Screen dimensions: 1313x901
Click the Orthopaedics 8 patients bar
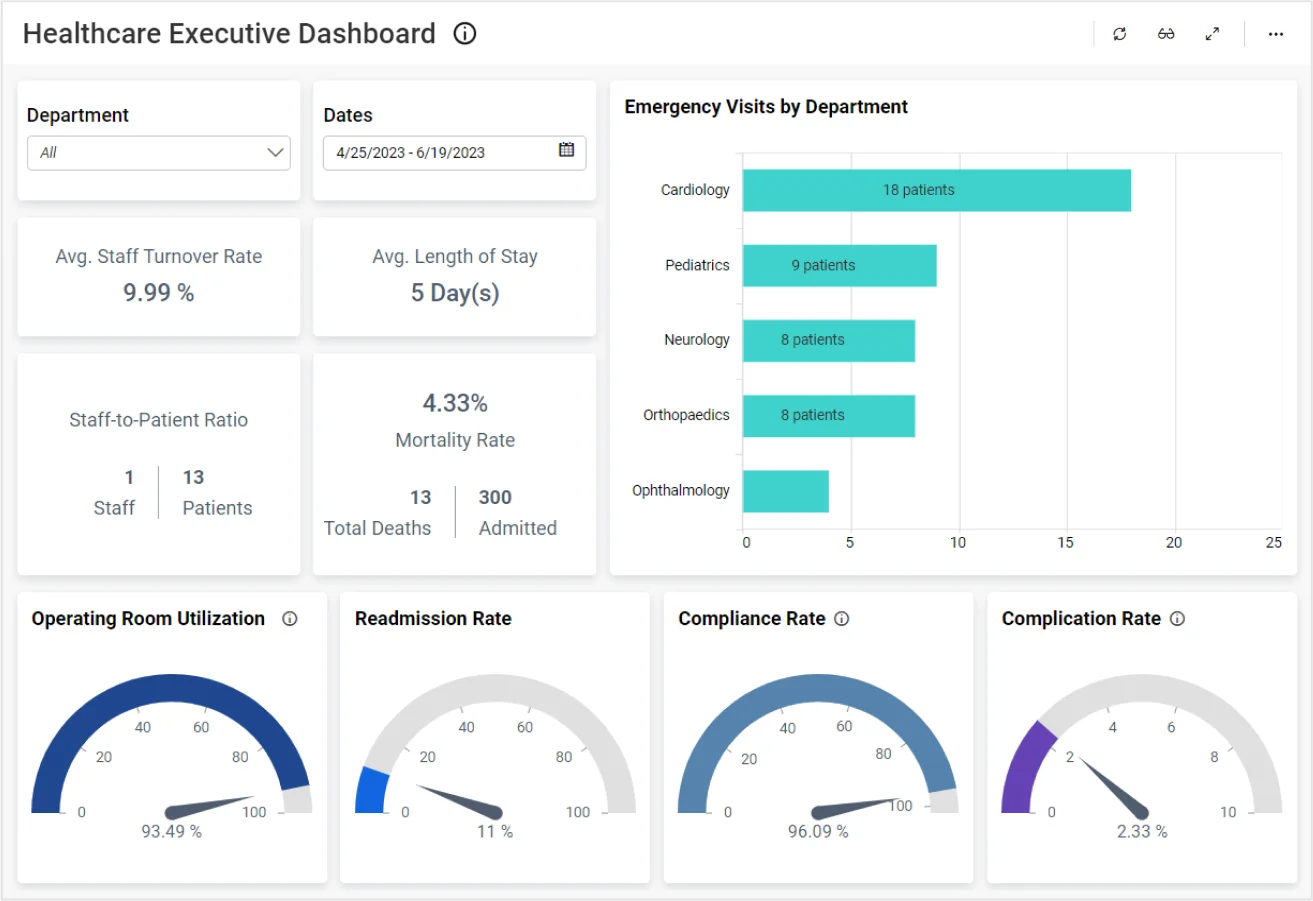pyautogui.click(x=828, y=415)
